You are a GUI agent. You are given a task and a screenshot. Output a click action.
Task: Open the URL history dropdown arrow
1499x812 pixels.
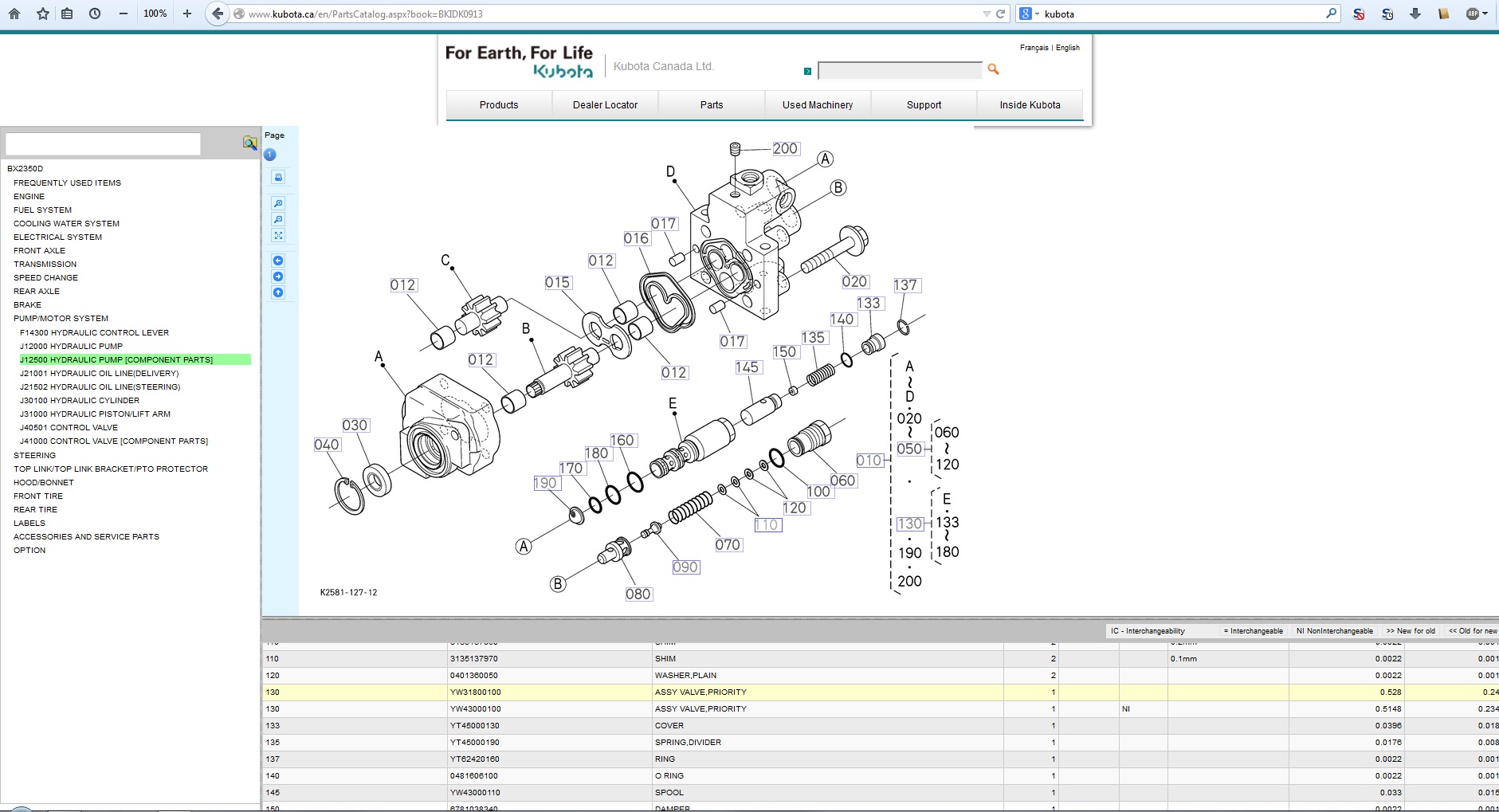tap(987, 14)
